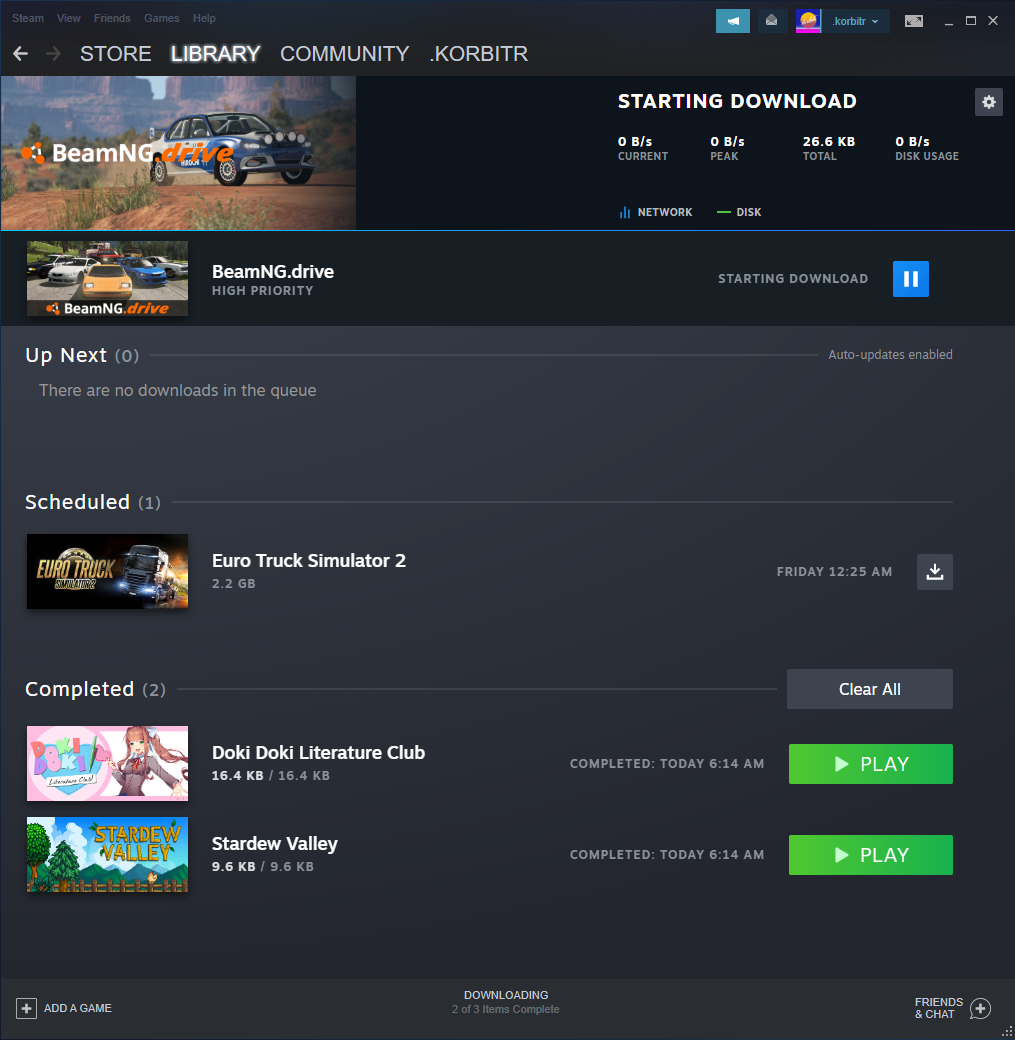The width and height of the screenshot is (1015, 1040).
Task: Download Euro Truck Simulator 2 now
Action: (x=935, y=572)
